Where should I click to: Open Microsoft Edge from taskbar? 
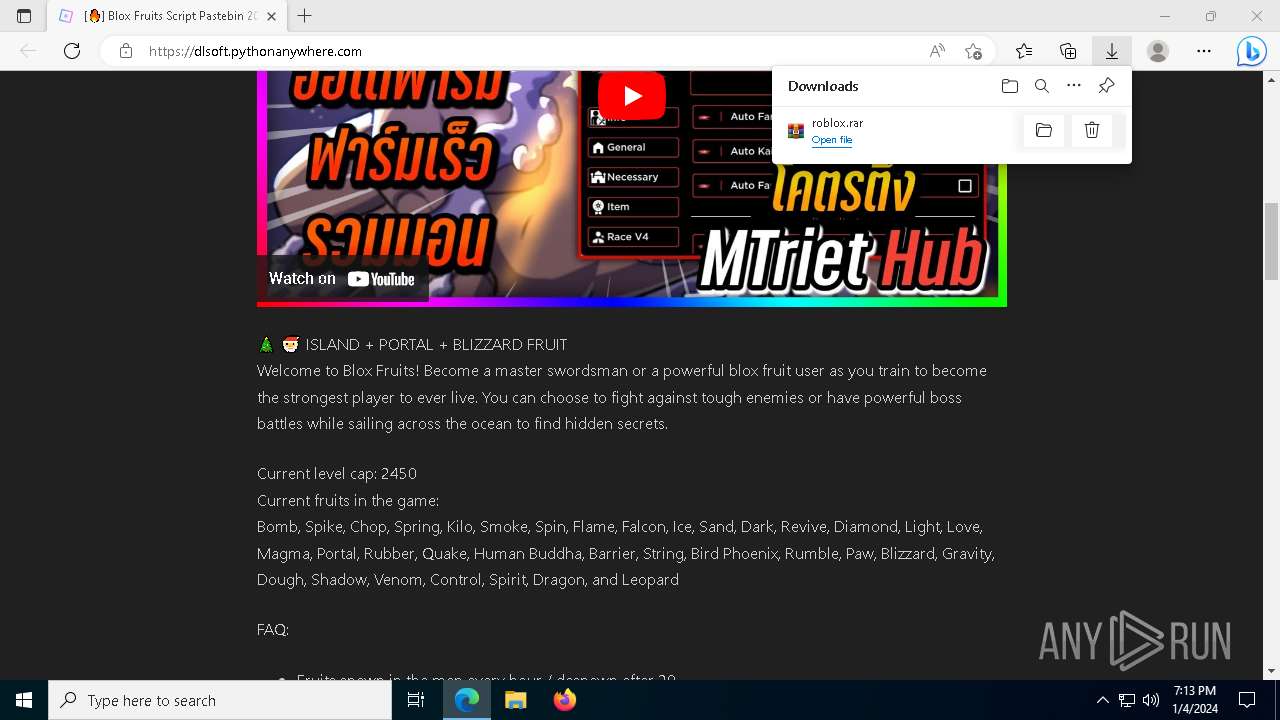click(467, 700)
